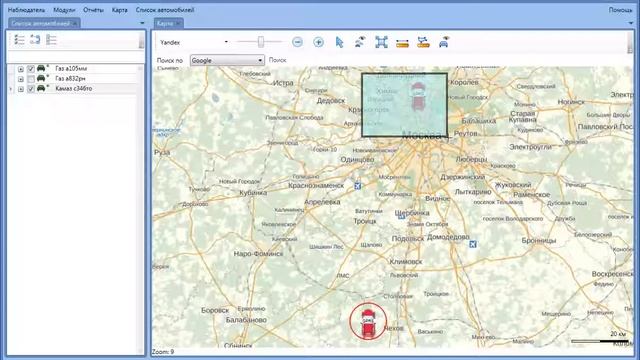Screen dimensions: 640x360
Task: Open the Карта menu
Action: [x=120, y=10]
